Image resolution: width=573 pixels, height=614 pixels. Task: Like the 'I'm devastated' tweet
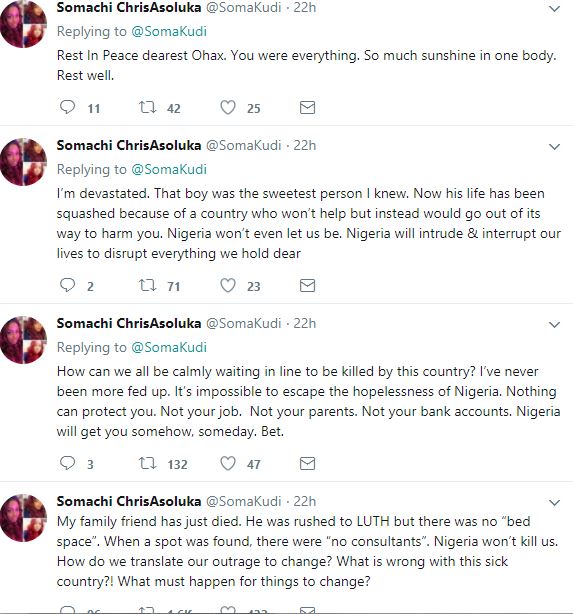point(228,285)
